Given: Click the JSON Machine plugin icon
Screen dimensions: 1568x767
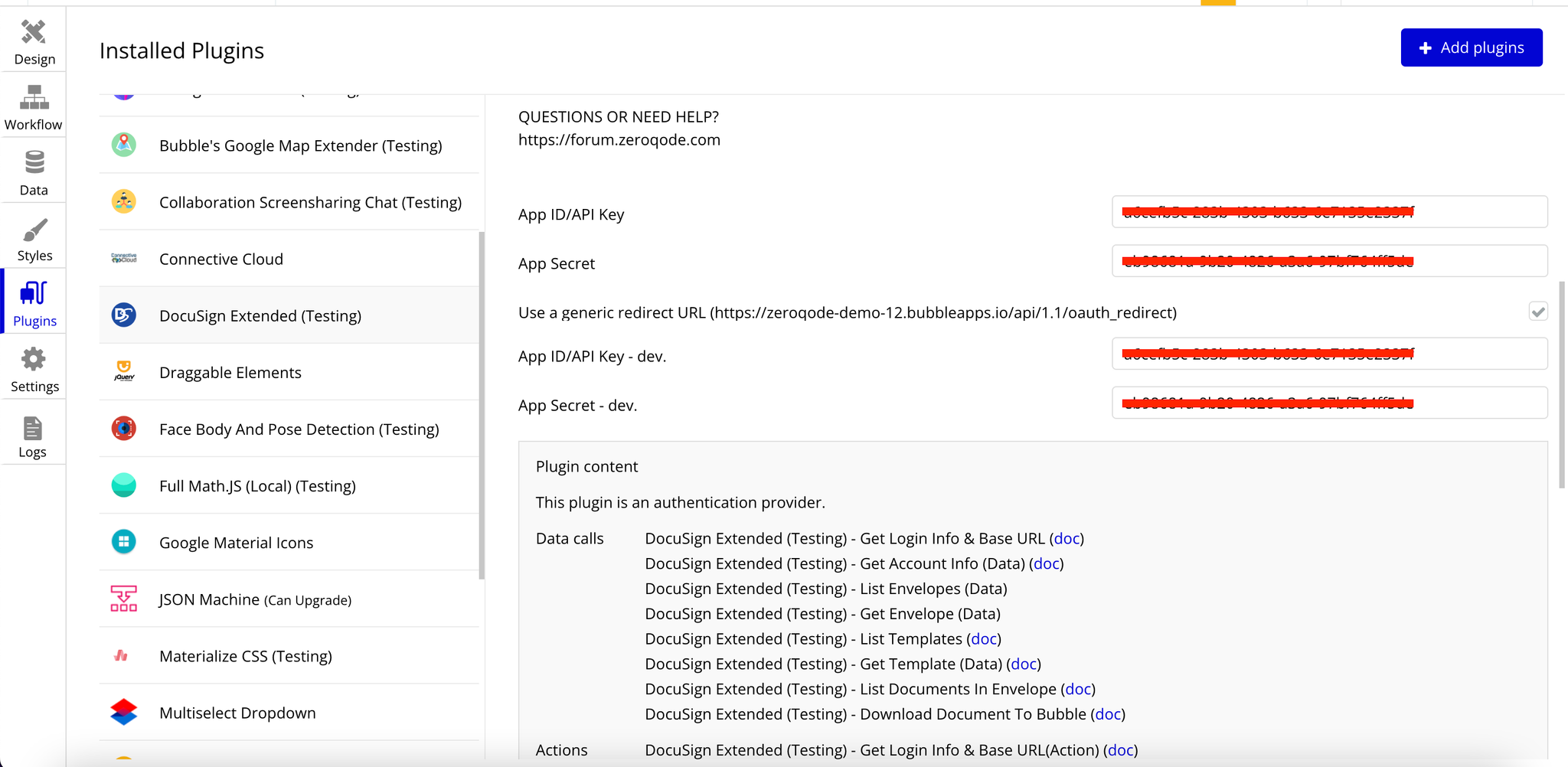Looking at the screenshot, I should click(x=124, y=599).
